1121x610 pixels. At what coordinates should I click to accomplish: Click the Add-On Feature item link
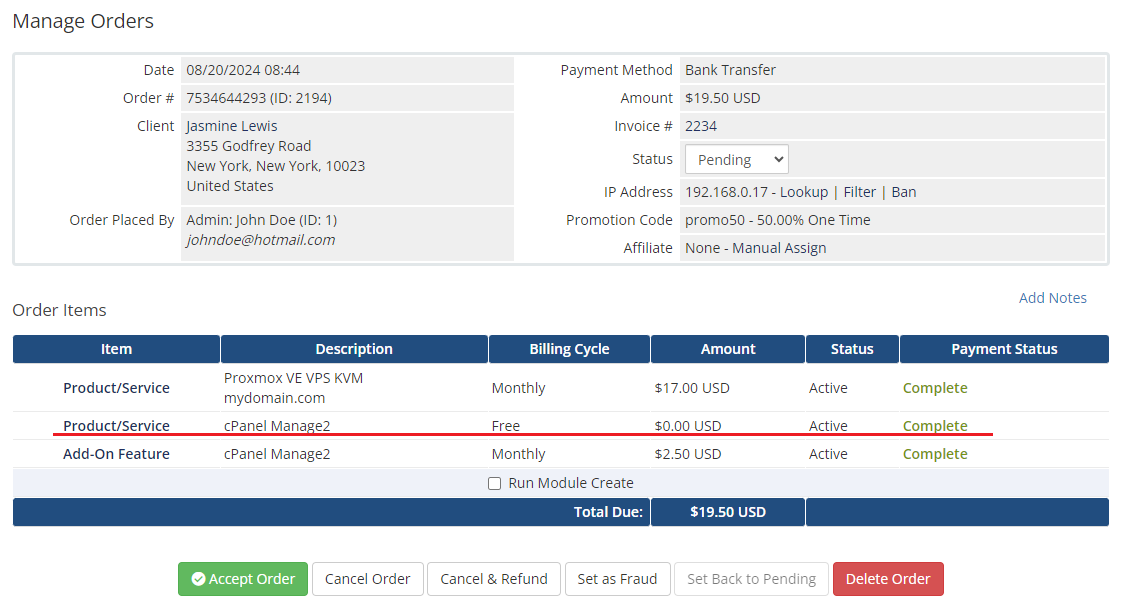(117, 454)
